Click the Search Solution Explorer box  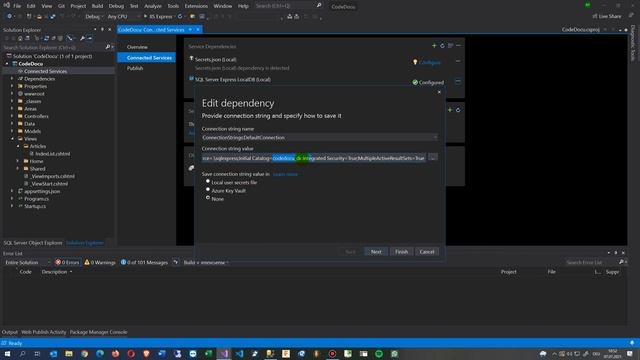pyautogui.click(x=53, y=47)
